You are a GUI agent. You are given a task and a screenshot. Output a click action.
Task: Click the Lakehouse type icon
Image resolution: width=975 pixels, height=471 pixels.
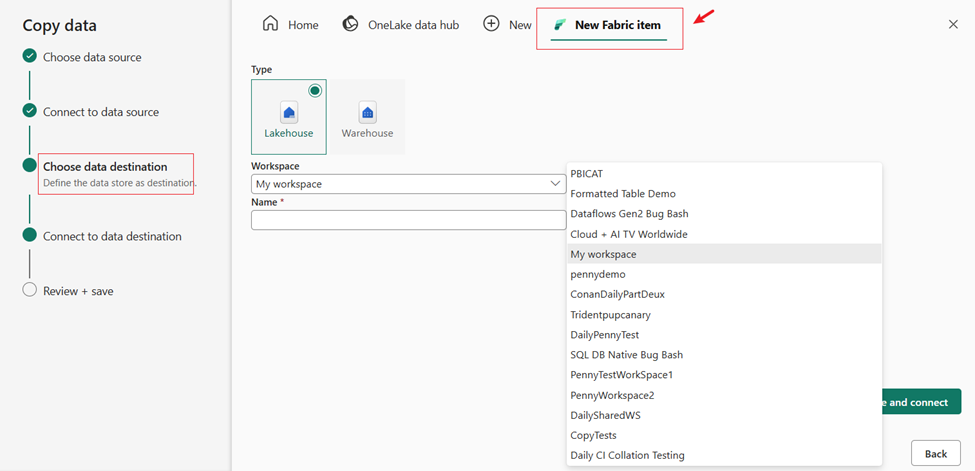289,113
